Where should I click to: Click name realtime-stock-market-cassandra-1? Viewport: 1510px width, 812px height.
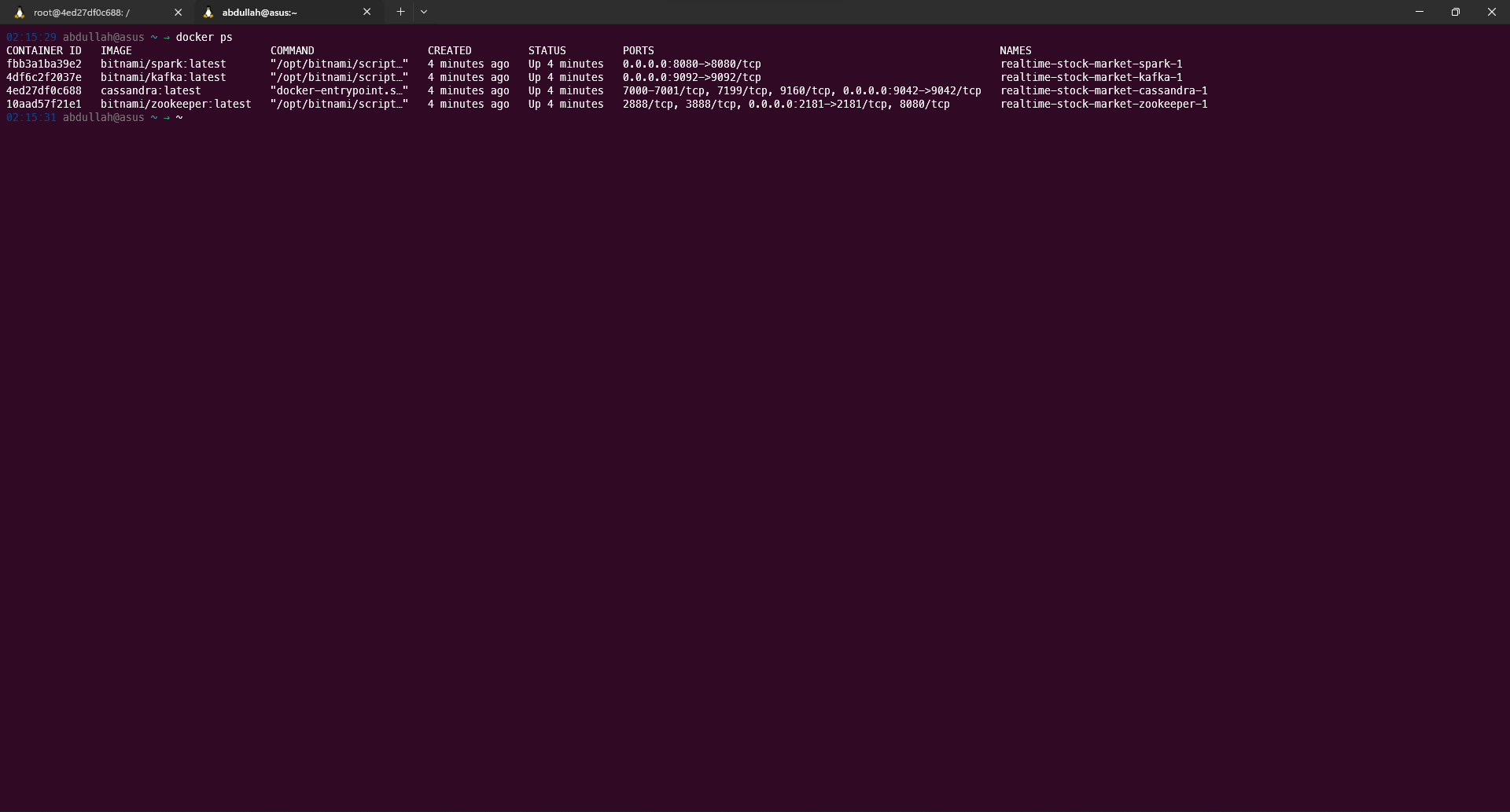[x=1104, y=90]
